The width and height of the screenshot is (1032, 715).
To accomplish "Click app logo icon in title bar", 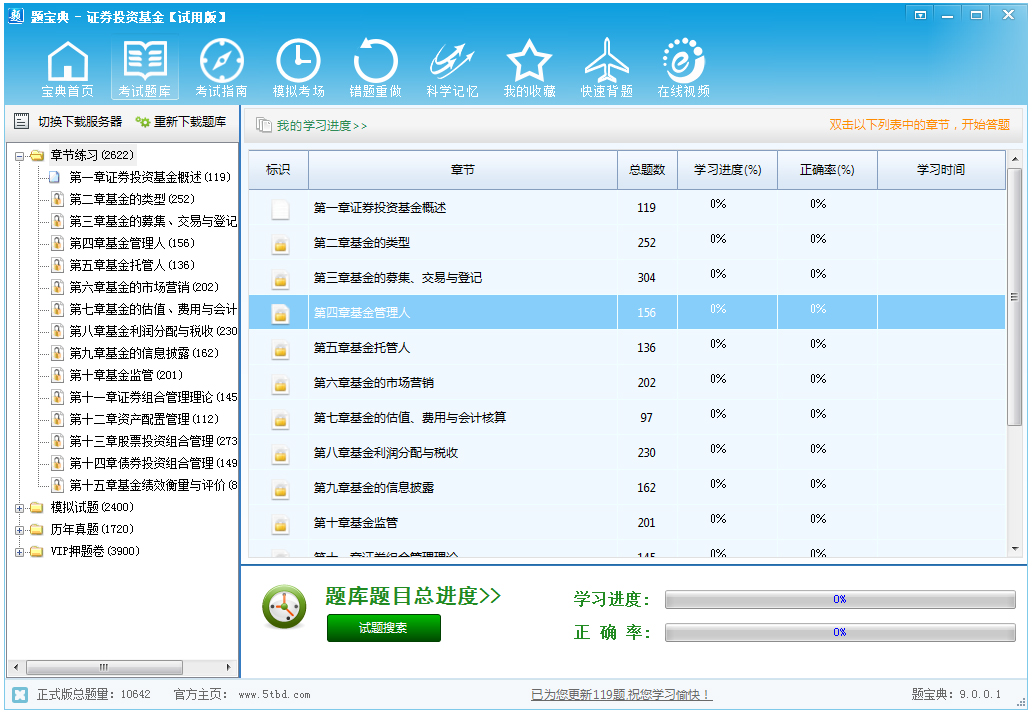I will pyautogui.click(x=16, y=16).
